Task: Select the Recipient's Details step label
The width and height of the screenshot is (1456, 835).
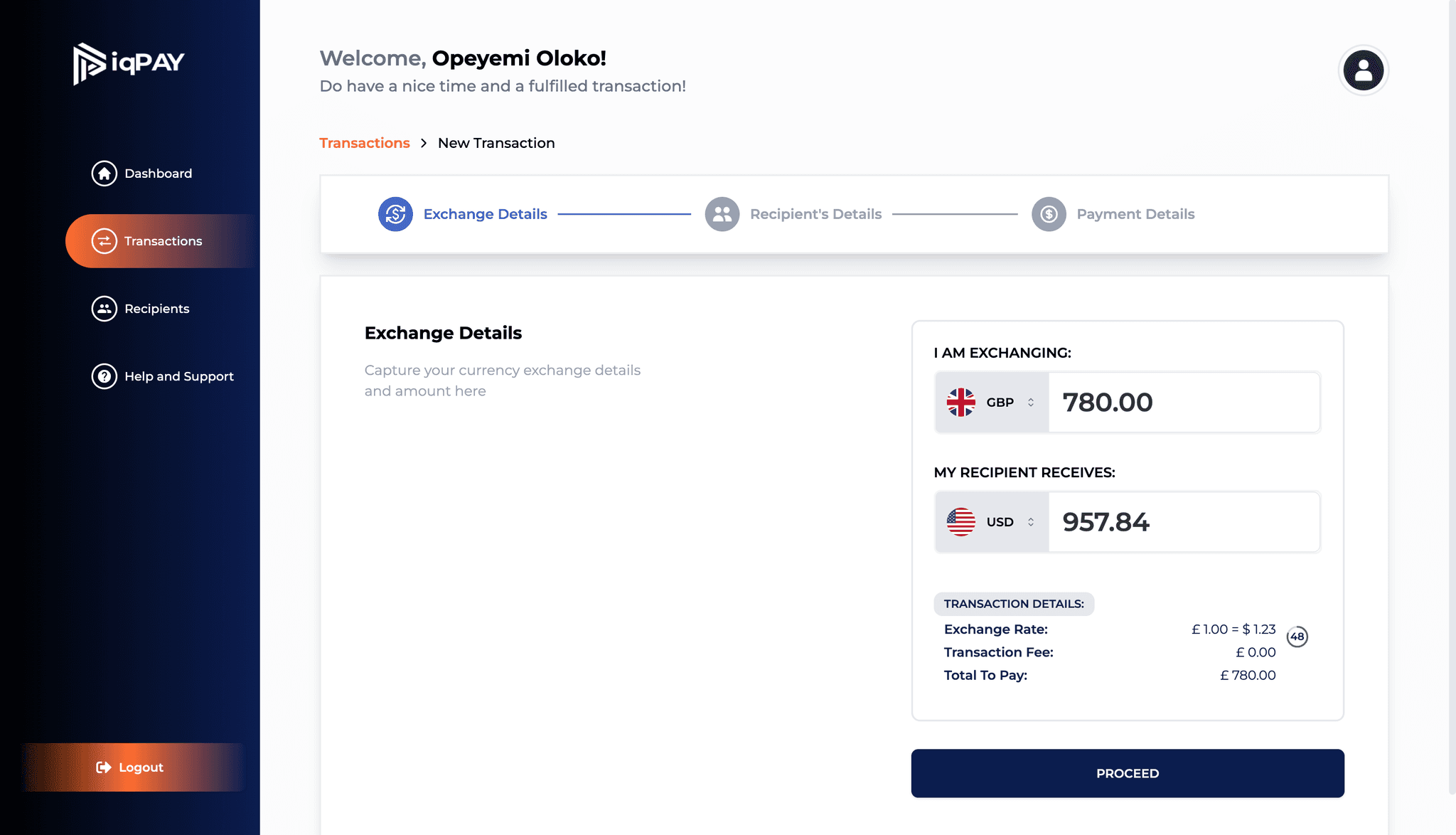Action: [815, 214]
